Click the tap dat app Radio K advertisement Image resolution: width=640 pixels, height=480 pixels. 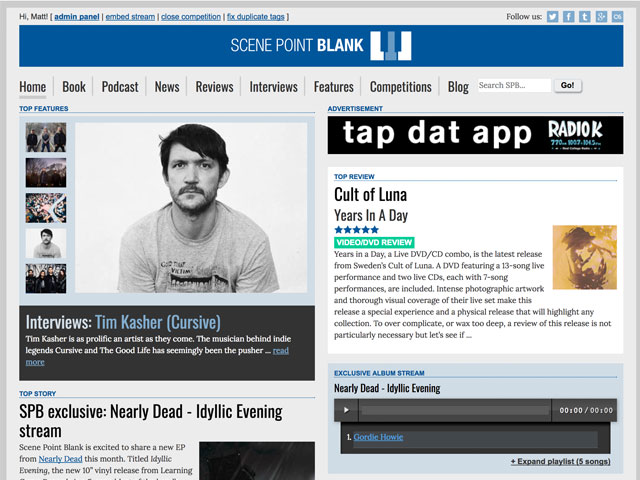pos(475,135)
